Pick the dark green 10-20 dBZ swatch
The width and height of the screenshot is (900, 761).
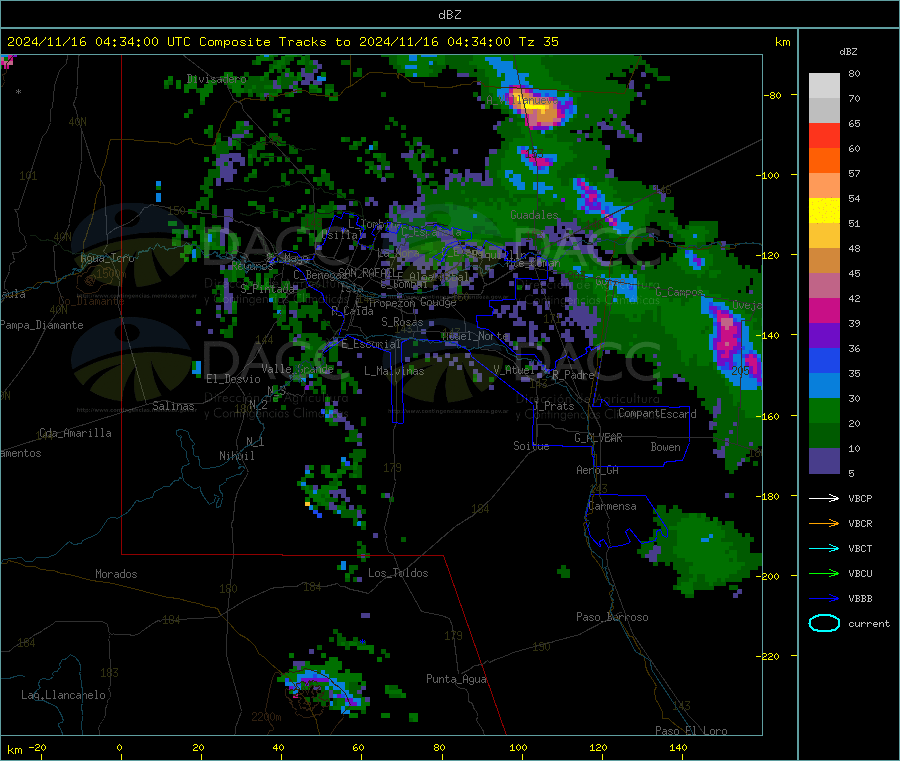click(x=824, y=436)
